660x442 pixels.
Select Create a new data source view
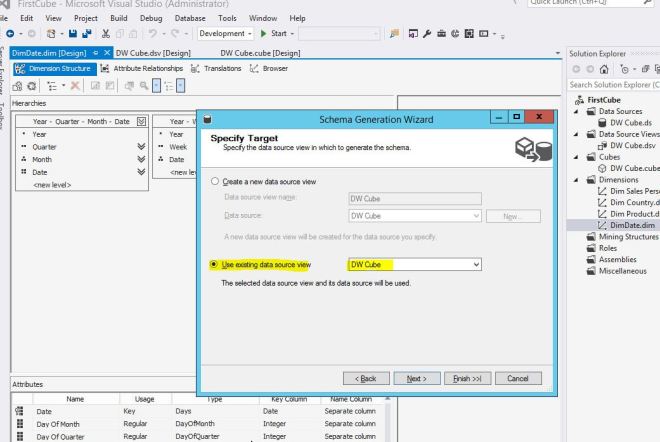tap(215, 181)
